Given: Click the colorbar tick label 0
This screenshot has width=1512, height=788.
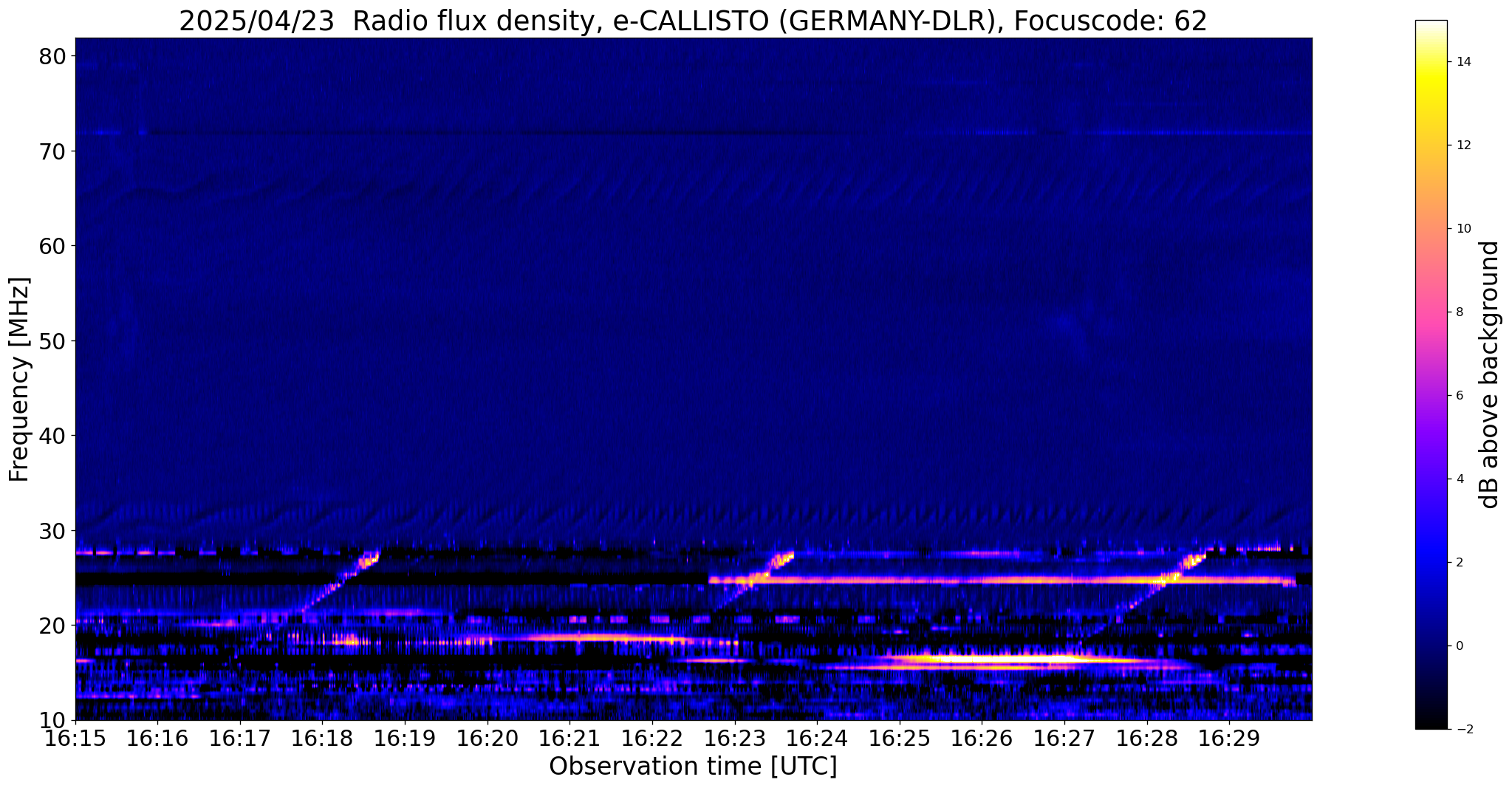Looking at the screenshot, I should coord(1460,646).
